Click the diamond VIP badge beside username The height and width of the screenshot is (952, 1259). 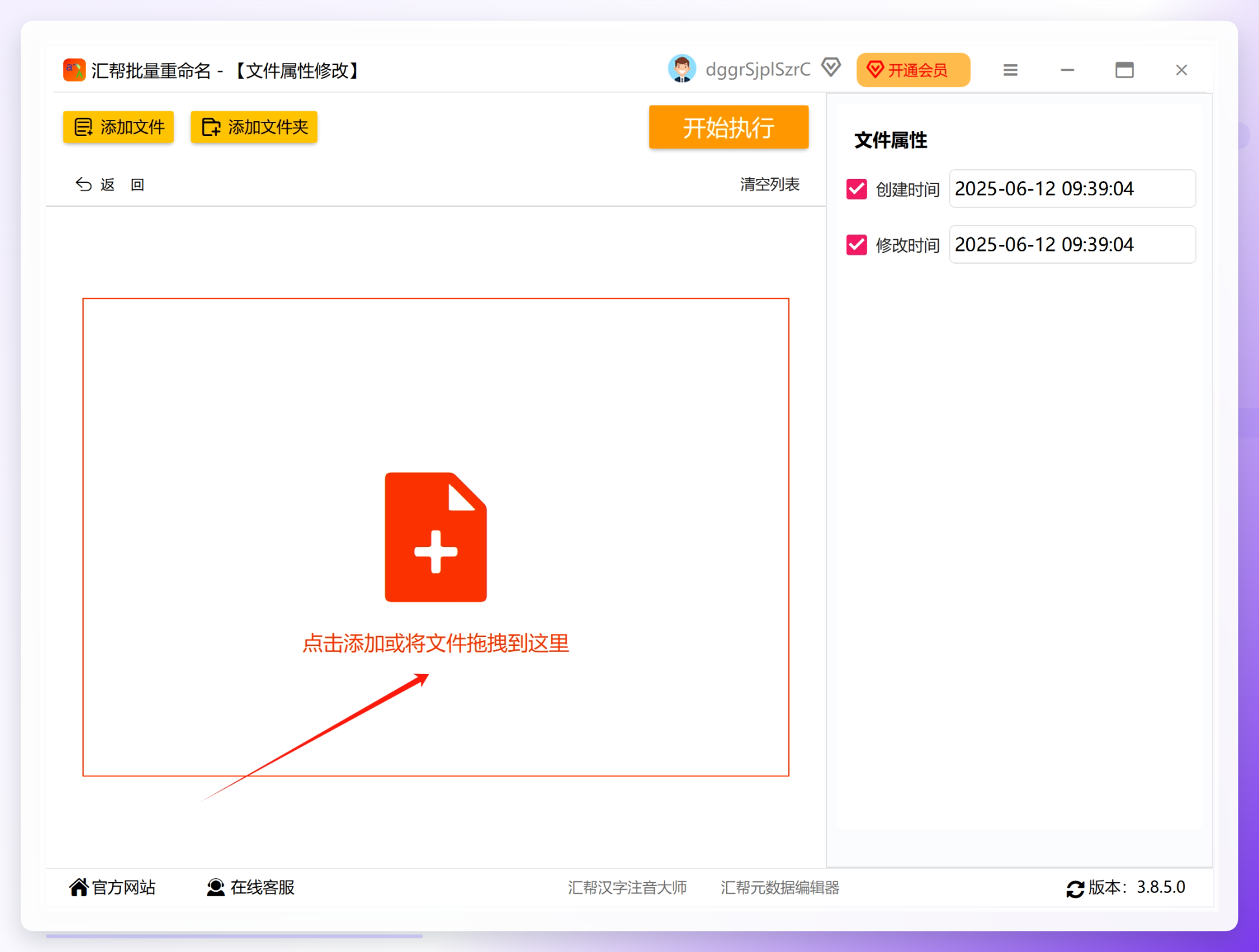[x=831, y=67]
